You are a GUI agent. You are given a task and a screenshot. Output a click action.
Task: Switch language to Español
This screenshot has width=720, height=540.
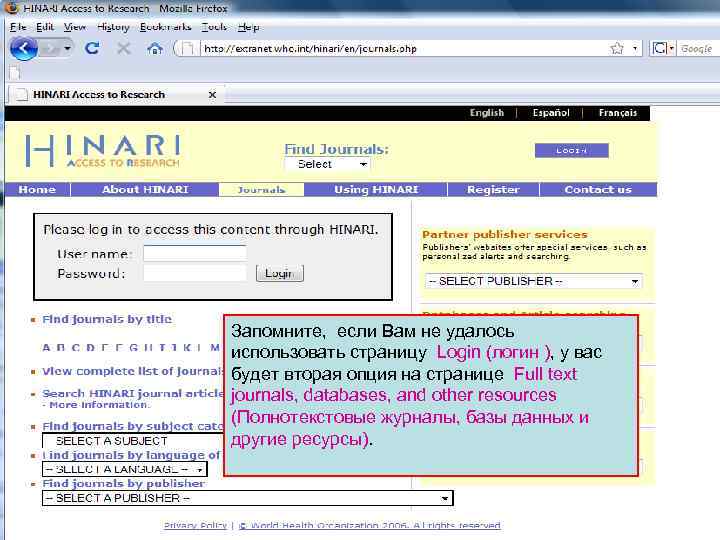pos(551,113)
